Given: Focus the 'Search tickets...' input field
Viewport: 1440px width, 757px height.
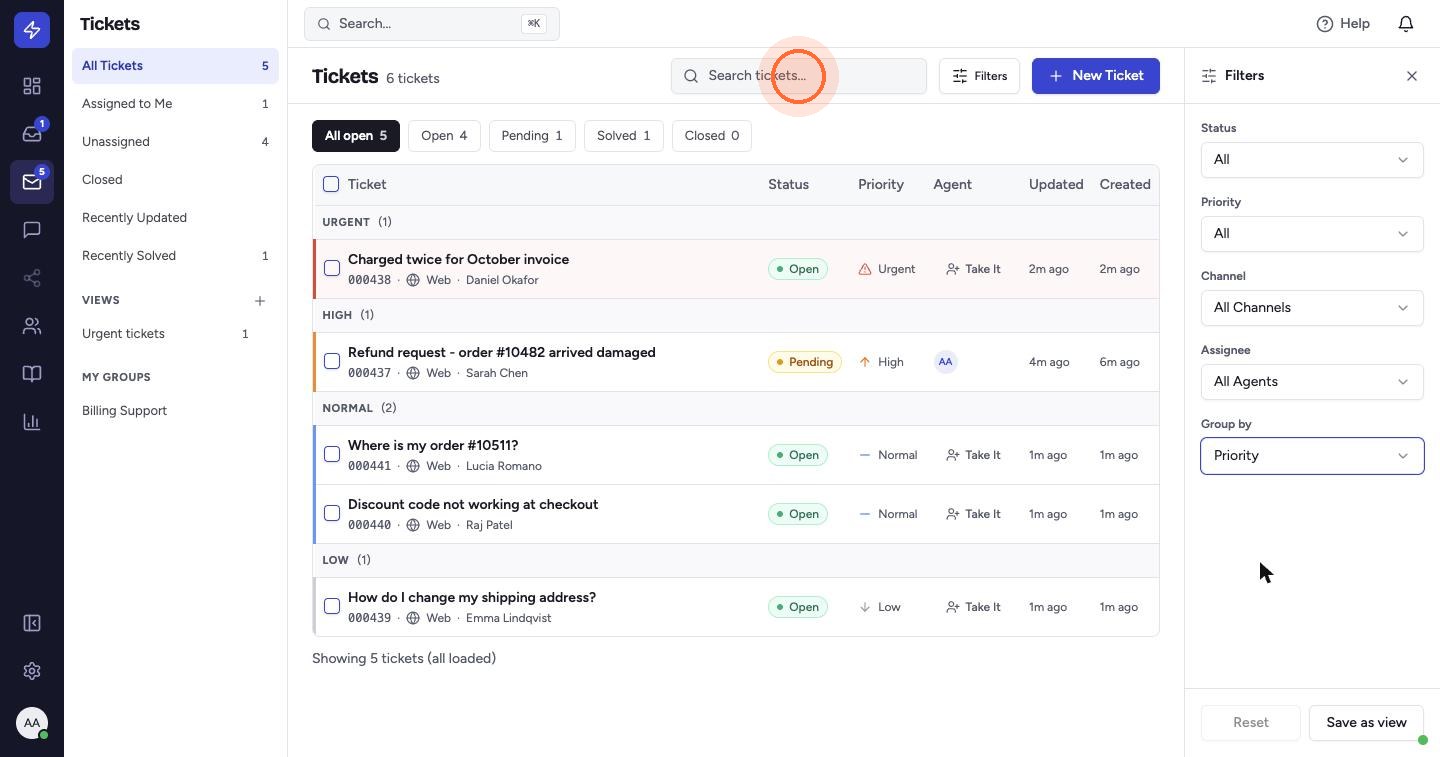Looking at the screenshot, I should tap(799, 76).
